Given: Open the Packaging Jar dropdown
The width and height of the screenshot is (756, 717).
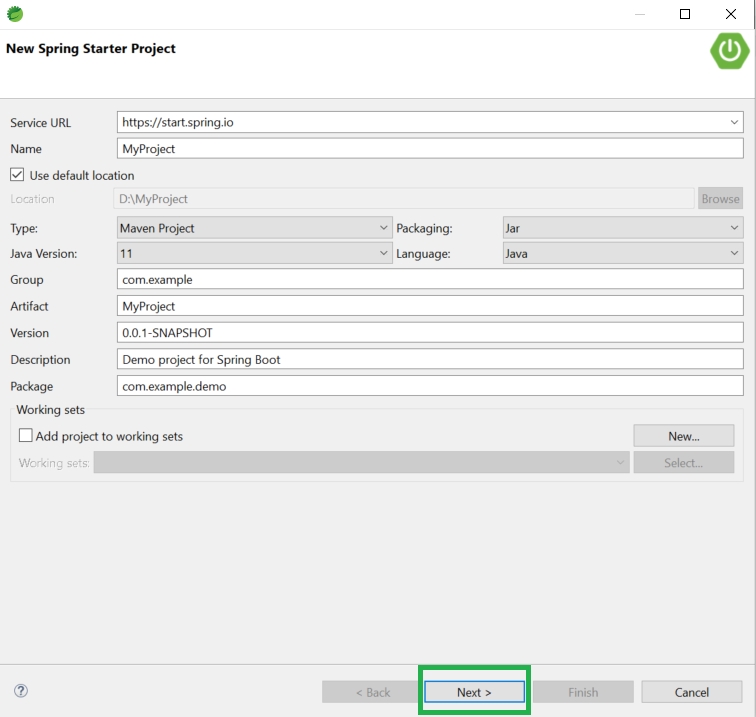Looking at the screenshot, I should 622,228.
